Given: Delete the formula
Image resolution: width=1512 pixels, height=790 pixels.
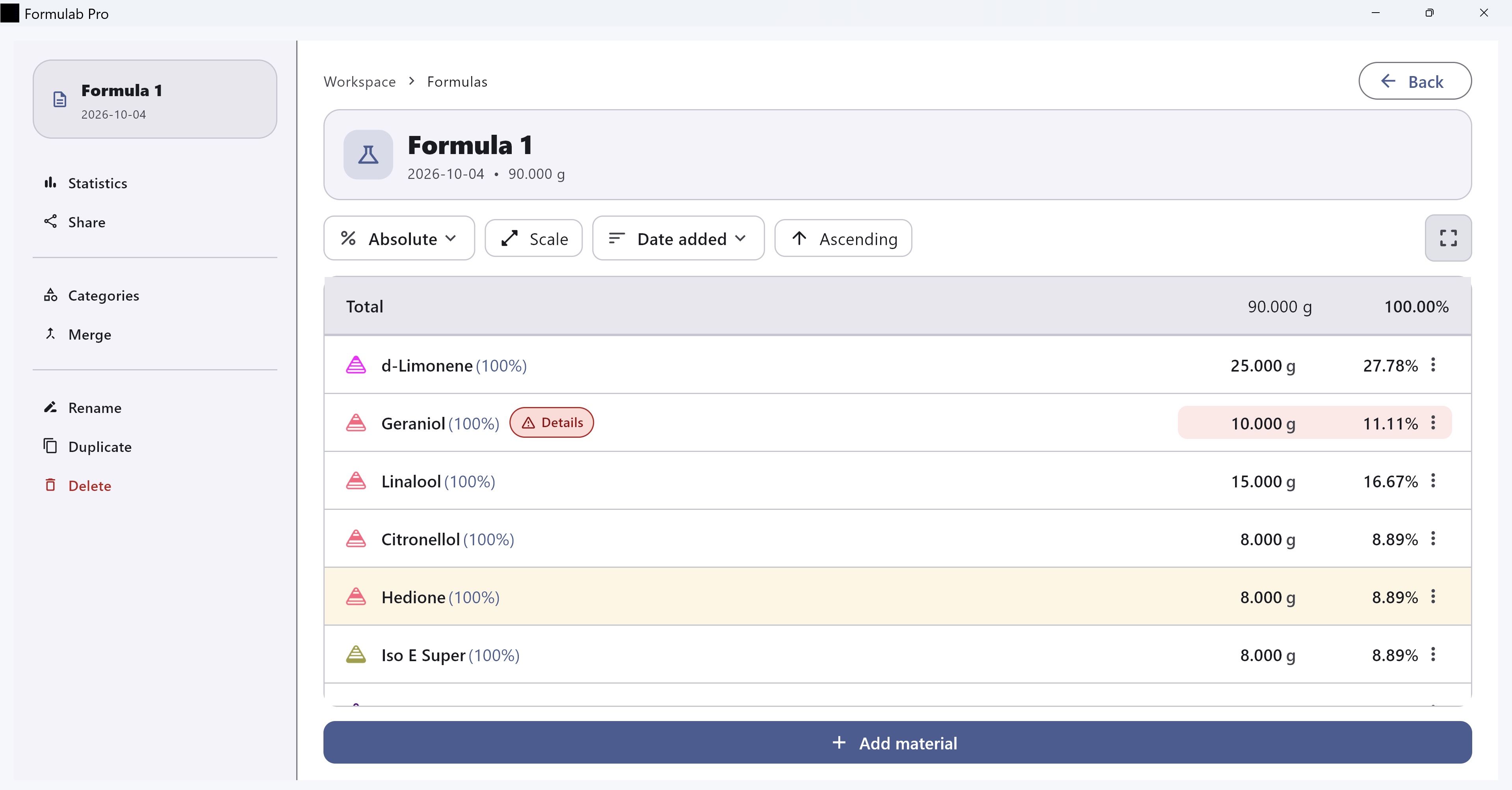Looking at the screenshot, I should (x=78, y=486).
